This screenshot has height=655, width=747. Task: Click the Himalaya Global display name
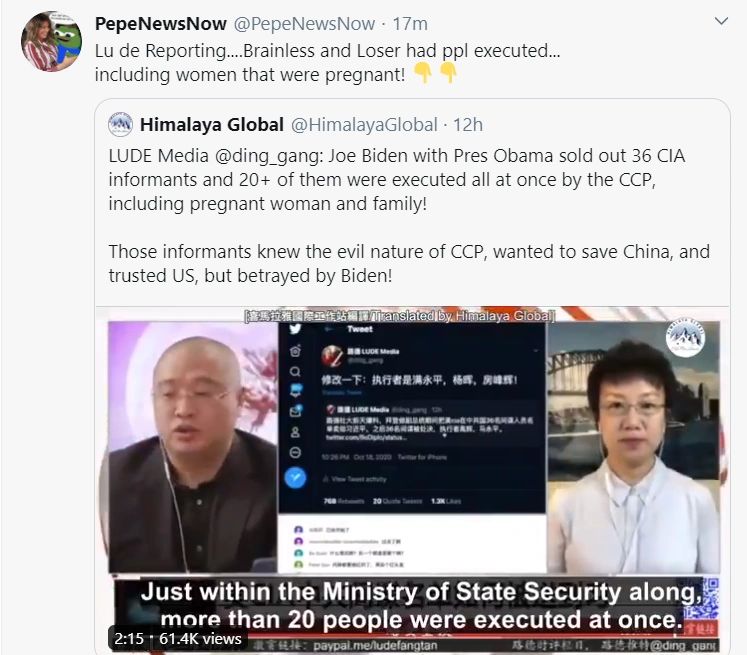tap(212, 125)
